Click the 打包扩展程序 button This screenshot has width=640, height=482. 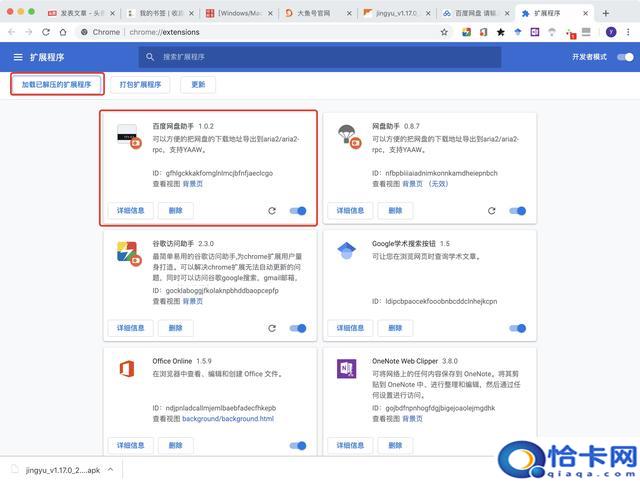coord(141,85)
